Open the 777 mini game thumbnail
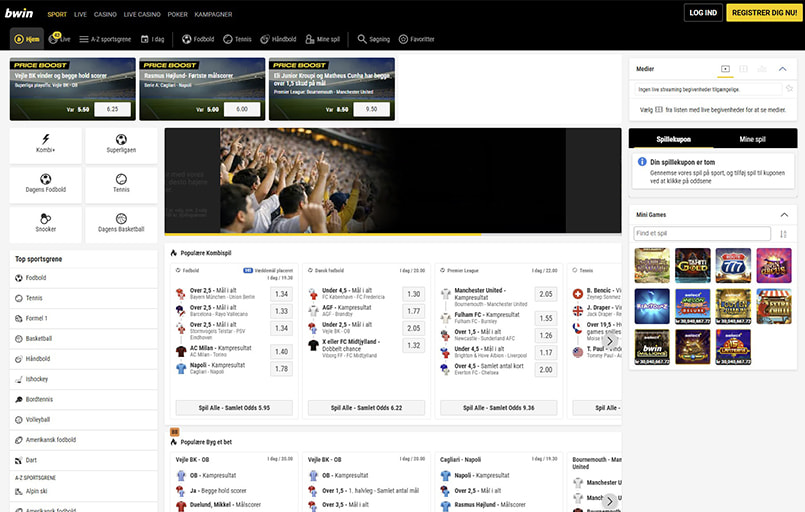The image size is (805, 512). pos(733,266)
